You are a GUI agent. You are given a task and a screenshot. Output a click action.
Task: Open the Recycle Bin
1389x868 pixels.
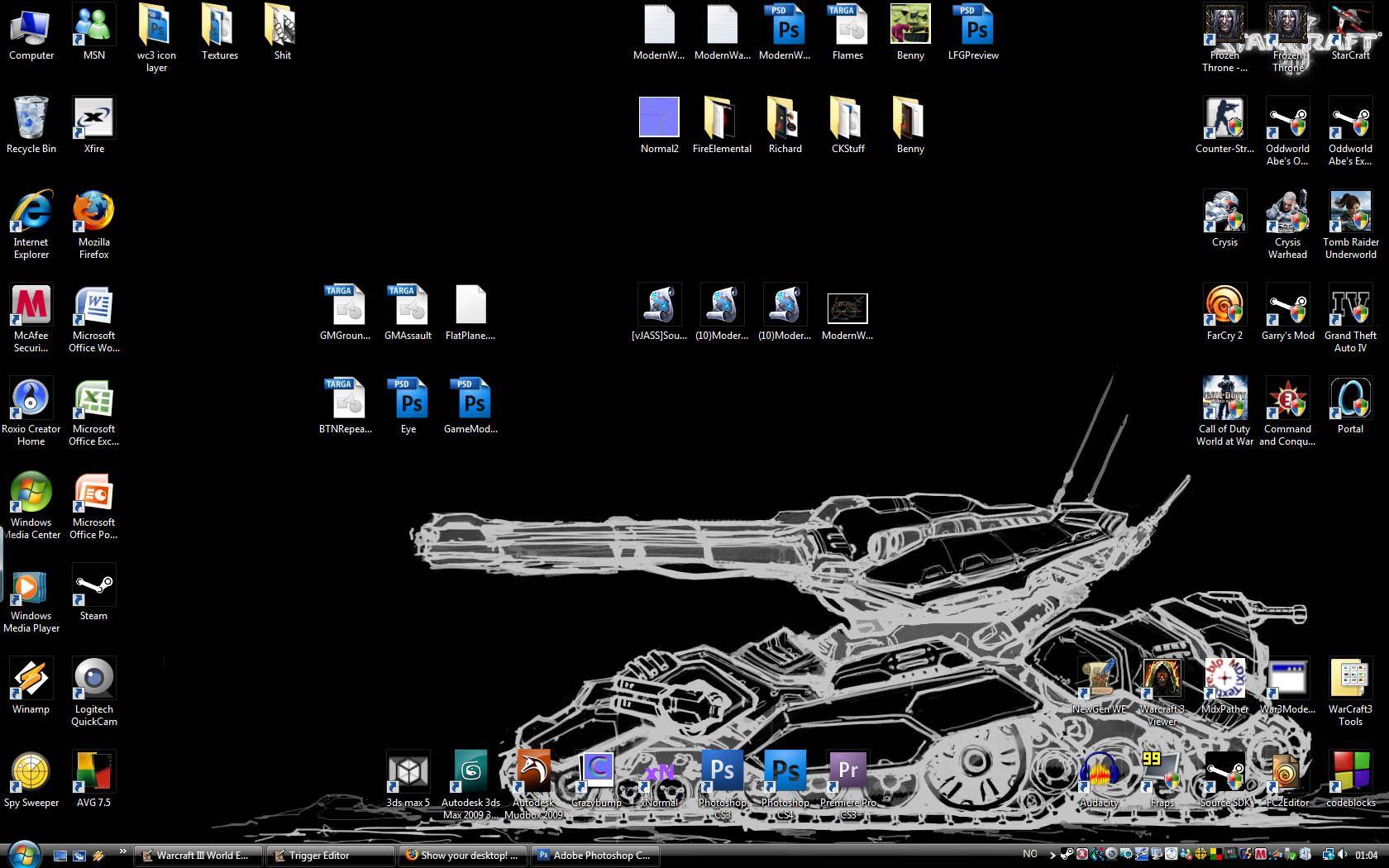pos(31,126)
